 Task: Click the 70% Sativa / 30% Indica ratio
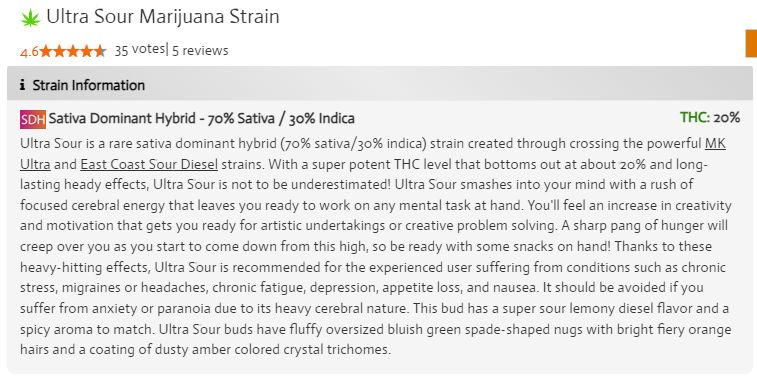[x=281, y=119]
